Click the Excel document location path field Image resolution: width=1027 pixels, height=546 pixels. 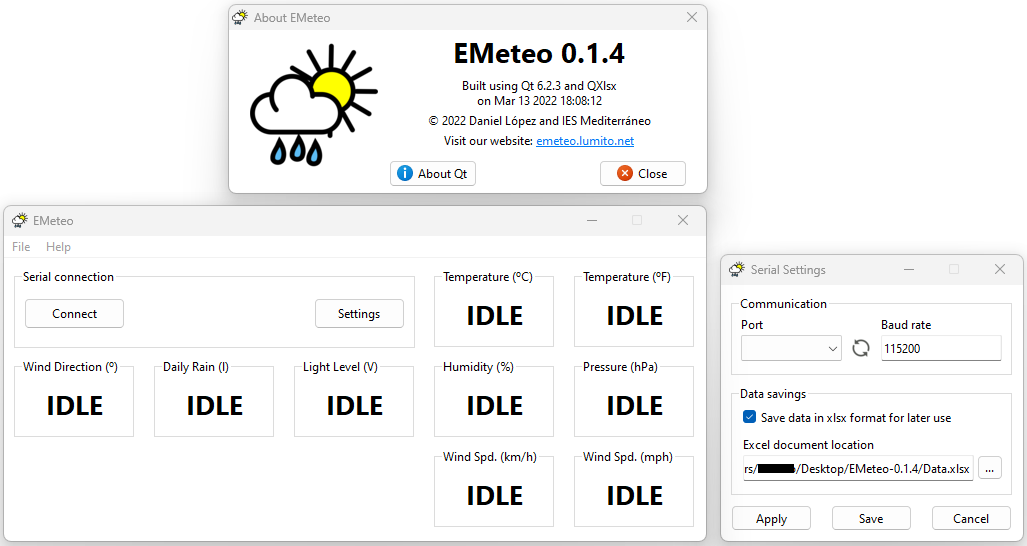(x=858, y=469)
